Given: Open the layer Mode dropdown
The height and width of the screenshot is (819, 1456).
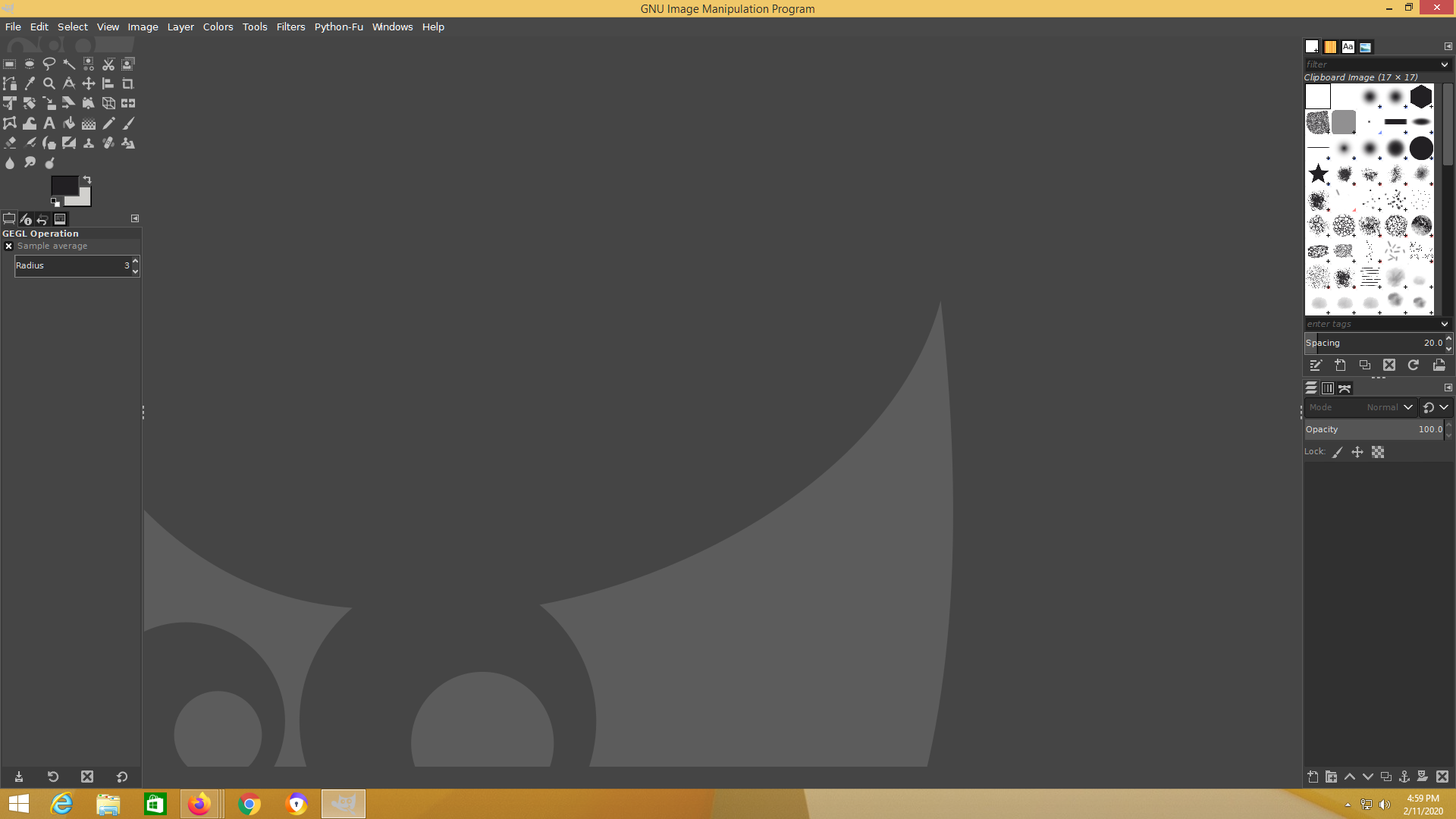Looking at the screenshot, I should [1389, 408].
